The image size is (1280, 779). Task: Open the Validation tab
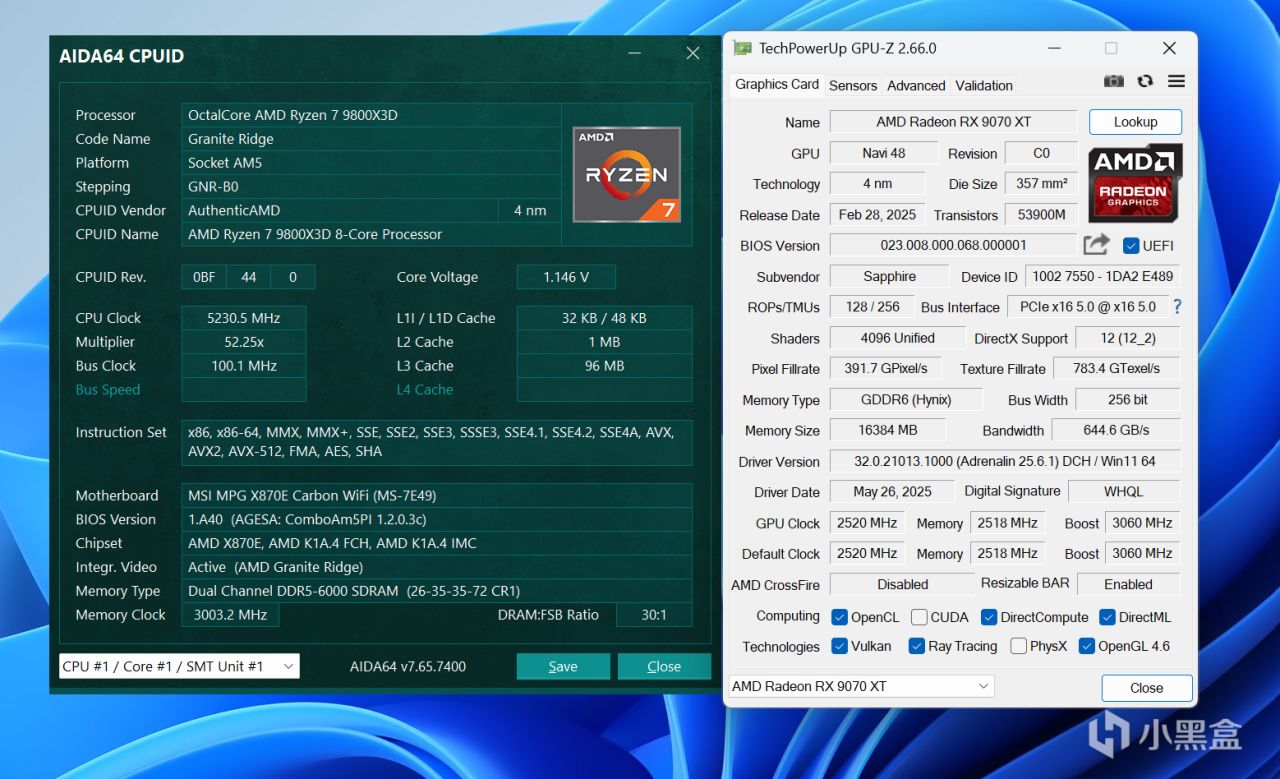984,86
